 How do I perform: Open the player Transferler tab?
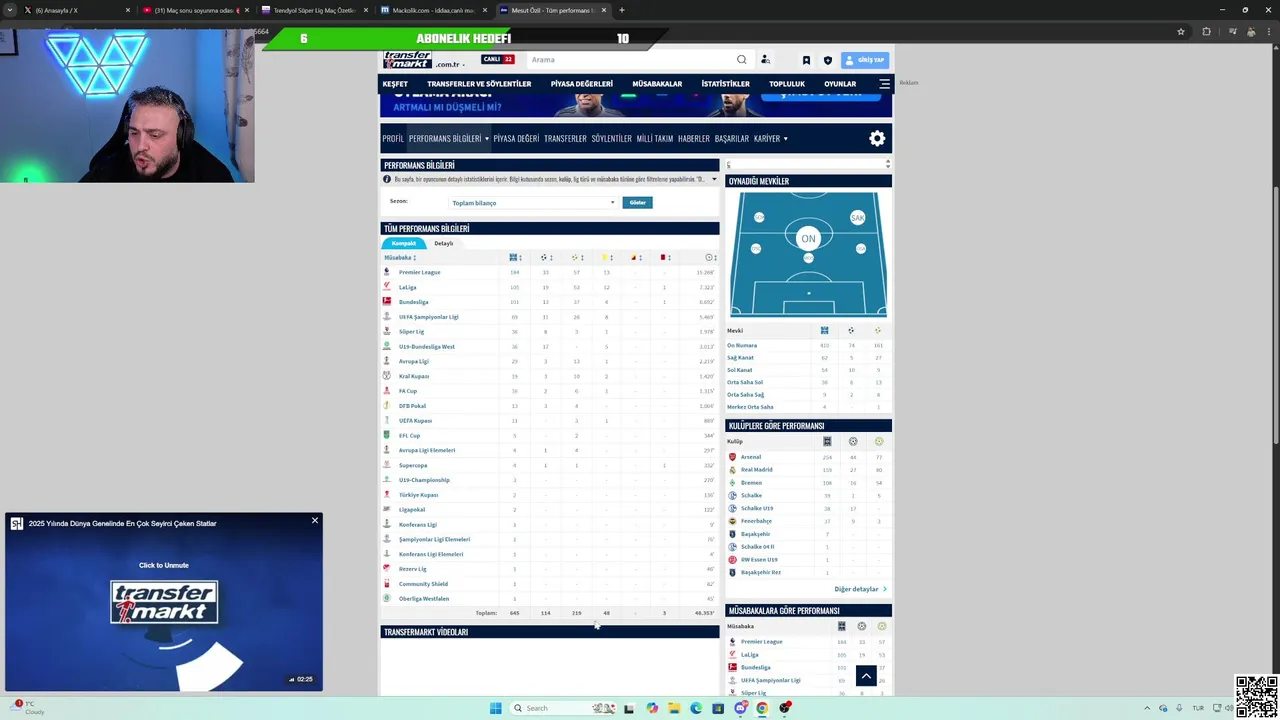565,139
